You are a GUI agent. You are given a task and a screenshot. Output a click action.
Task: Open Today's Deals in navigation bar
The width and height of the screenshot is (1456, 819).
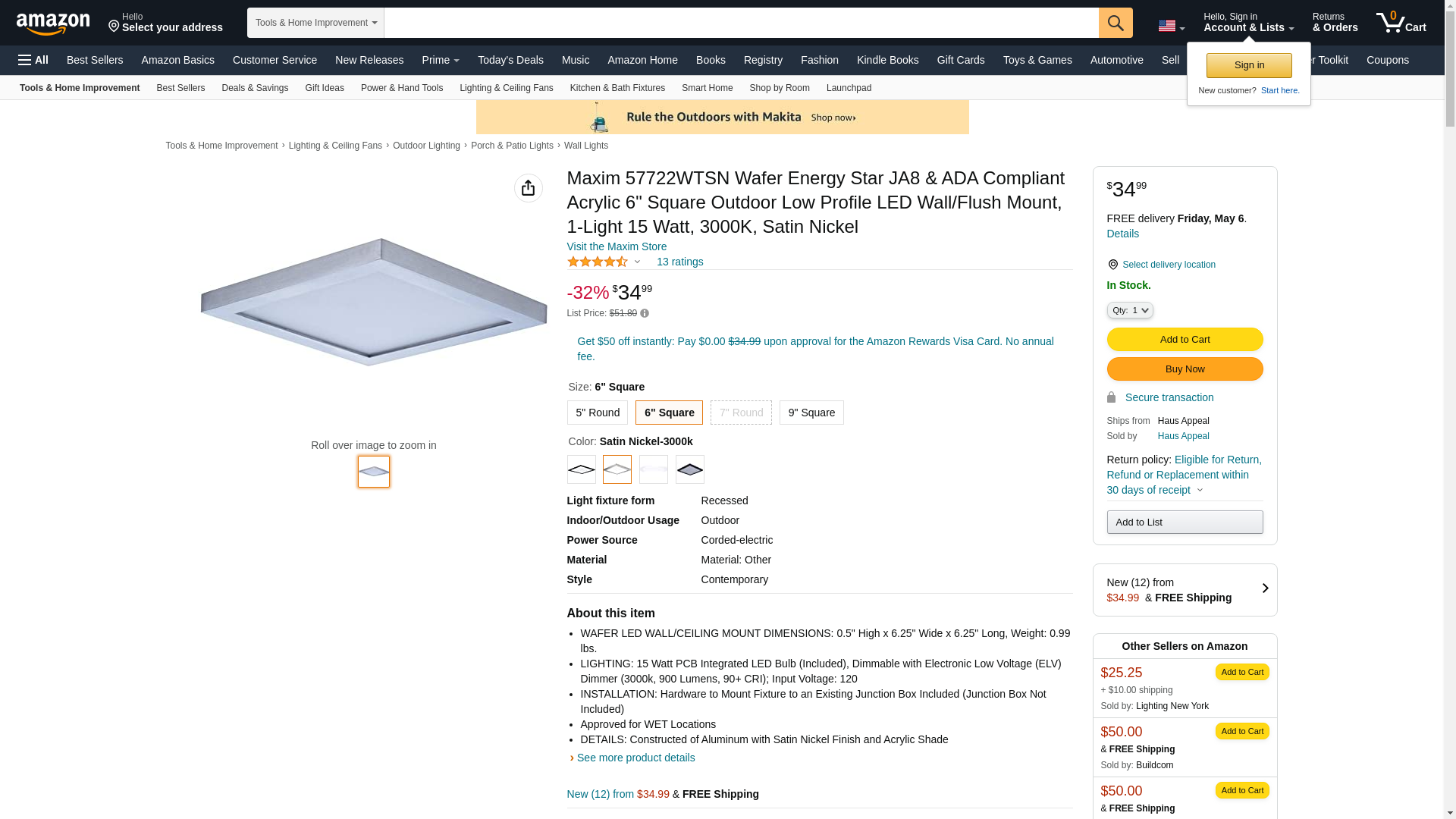pyautogui.click(x=510, y=60)
